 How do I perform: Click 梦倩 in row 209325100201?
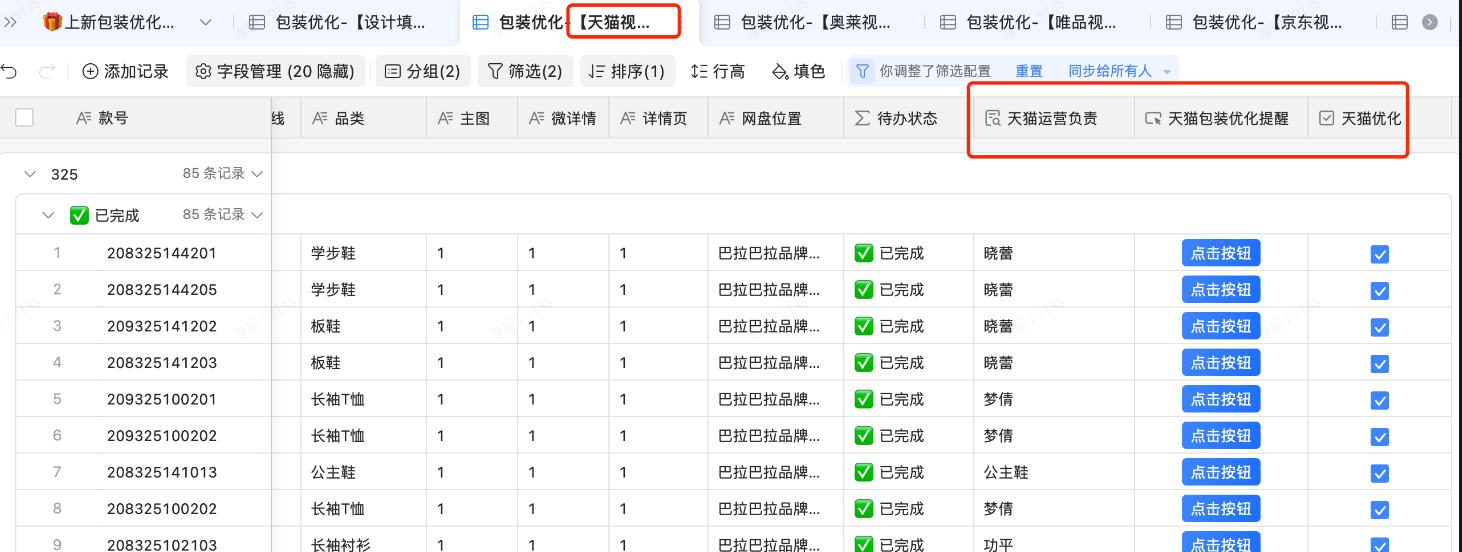pyautogui.click(x=999, y=399)
